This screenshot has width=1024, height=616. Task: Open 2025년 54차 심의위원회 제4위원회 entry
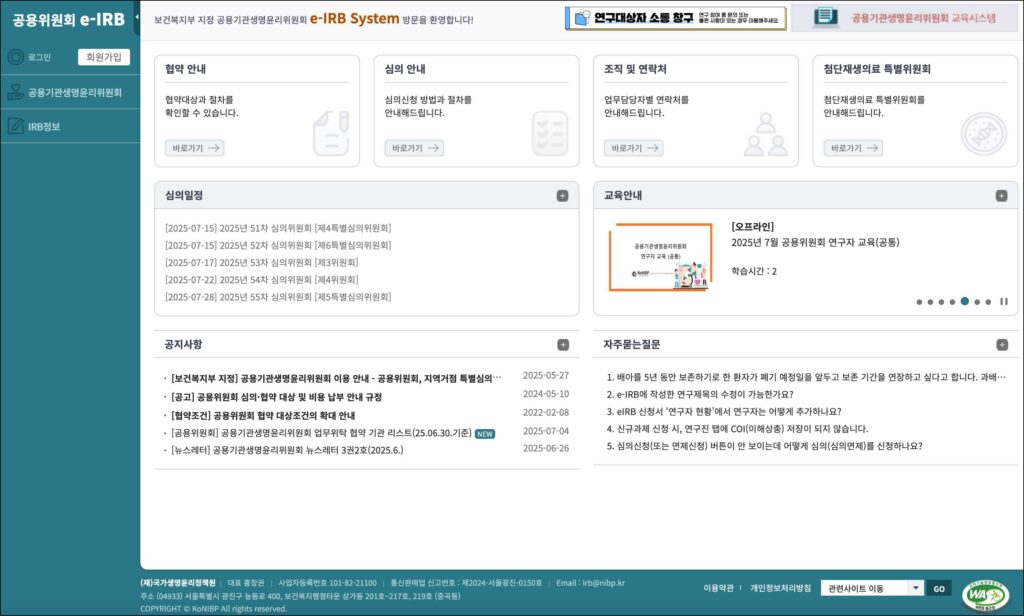pyautogui.click(x=262, y=280)
